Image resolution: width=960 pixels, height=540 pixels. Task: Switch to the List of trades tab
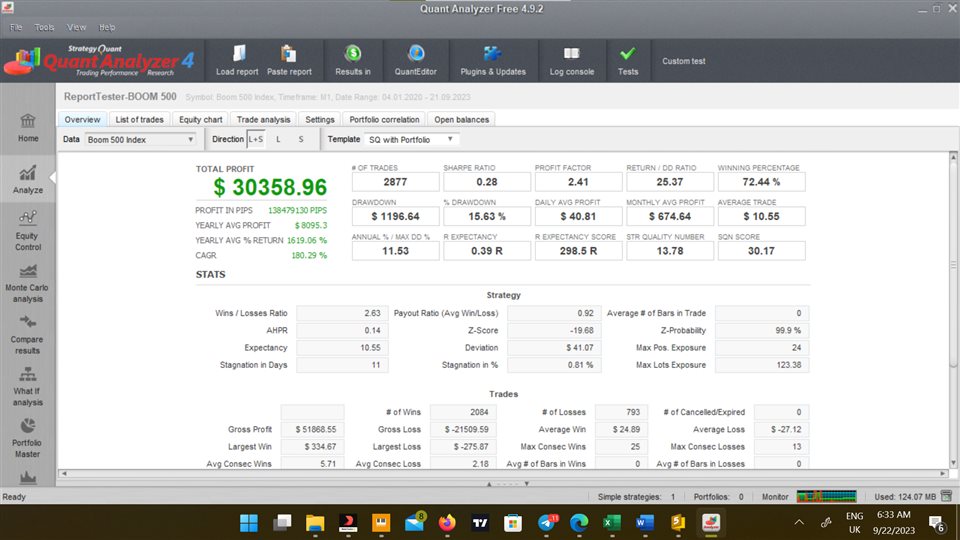pyautogui.click(x=139, y=120)
